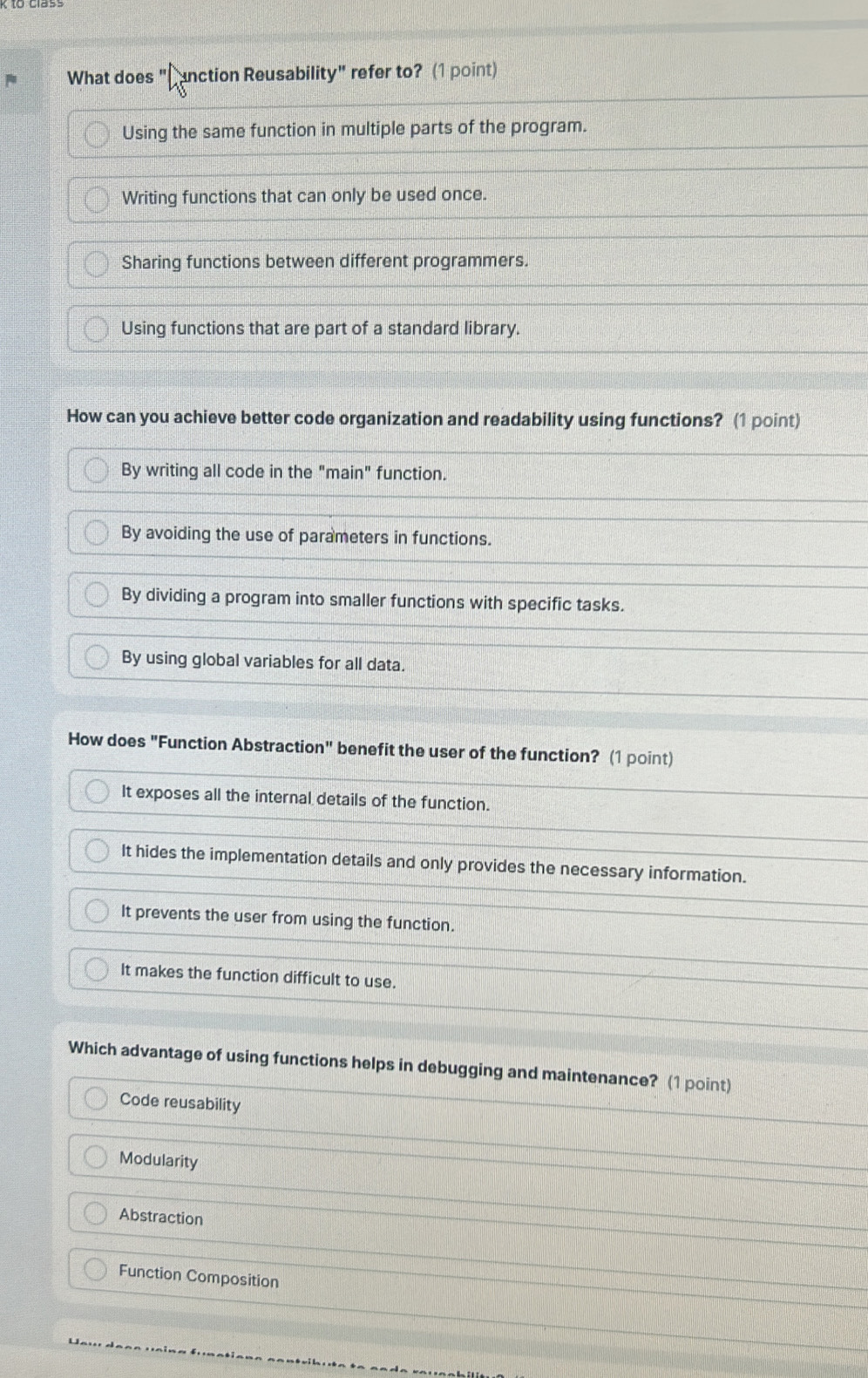The width and height of the screenshot is (868, 1378).
Task: Choose 'It hides the implementation details' option
Action: click(97, 852)
